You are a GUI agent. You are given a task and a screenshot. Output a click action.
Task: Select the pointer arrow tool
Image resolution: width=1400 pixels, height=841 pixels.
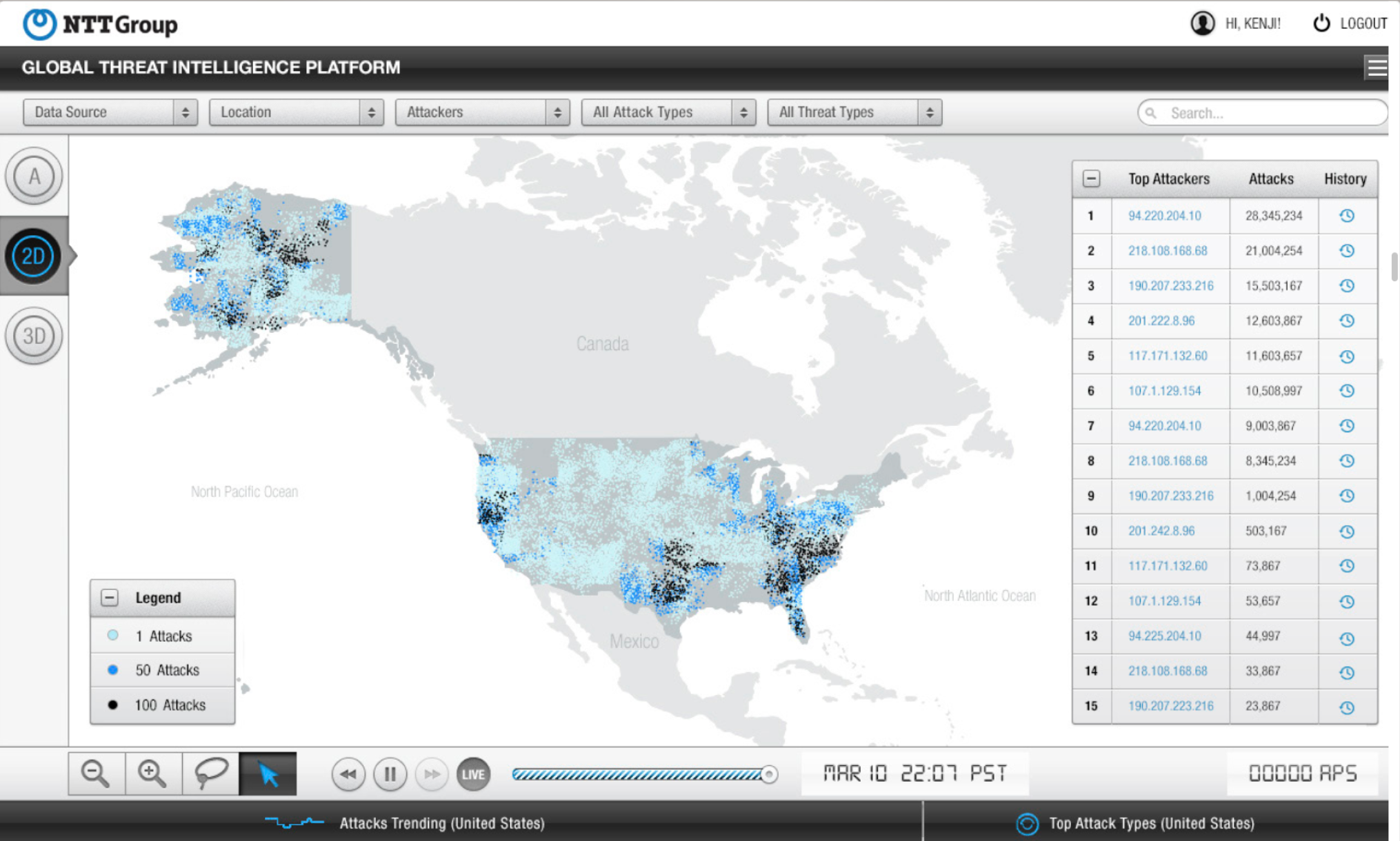[x=268, y=773]
